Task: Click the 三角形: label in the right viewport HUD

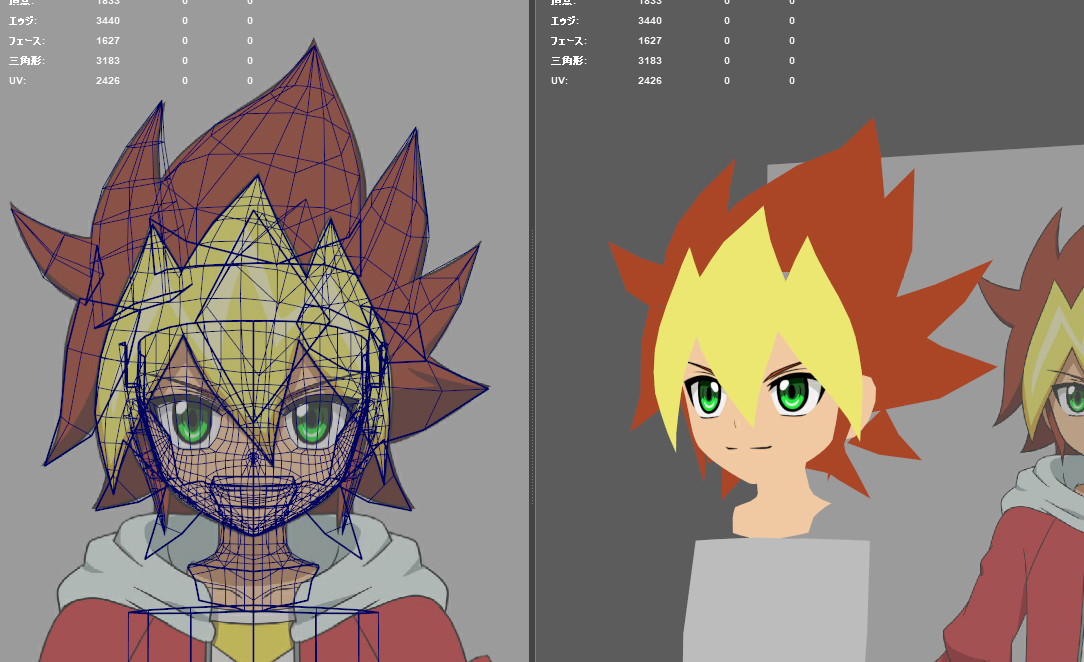Action: pos(568,61)
